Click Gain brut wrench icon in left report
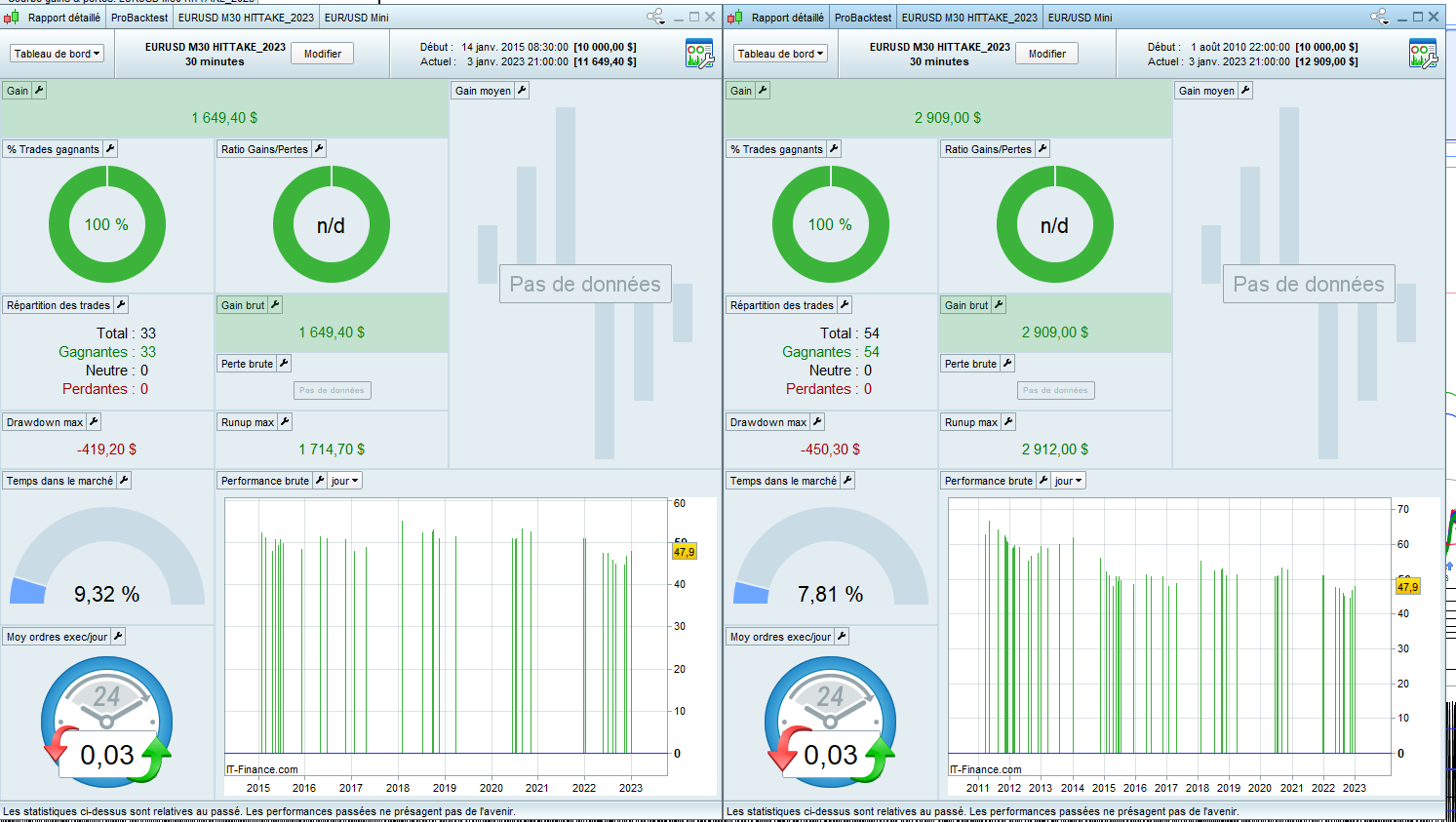This screenshot has width=1456, height=822. 275,305
